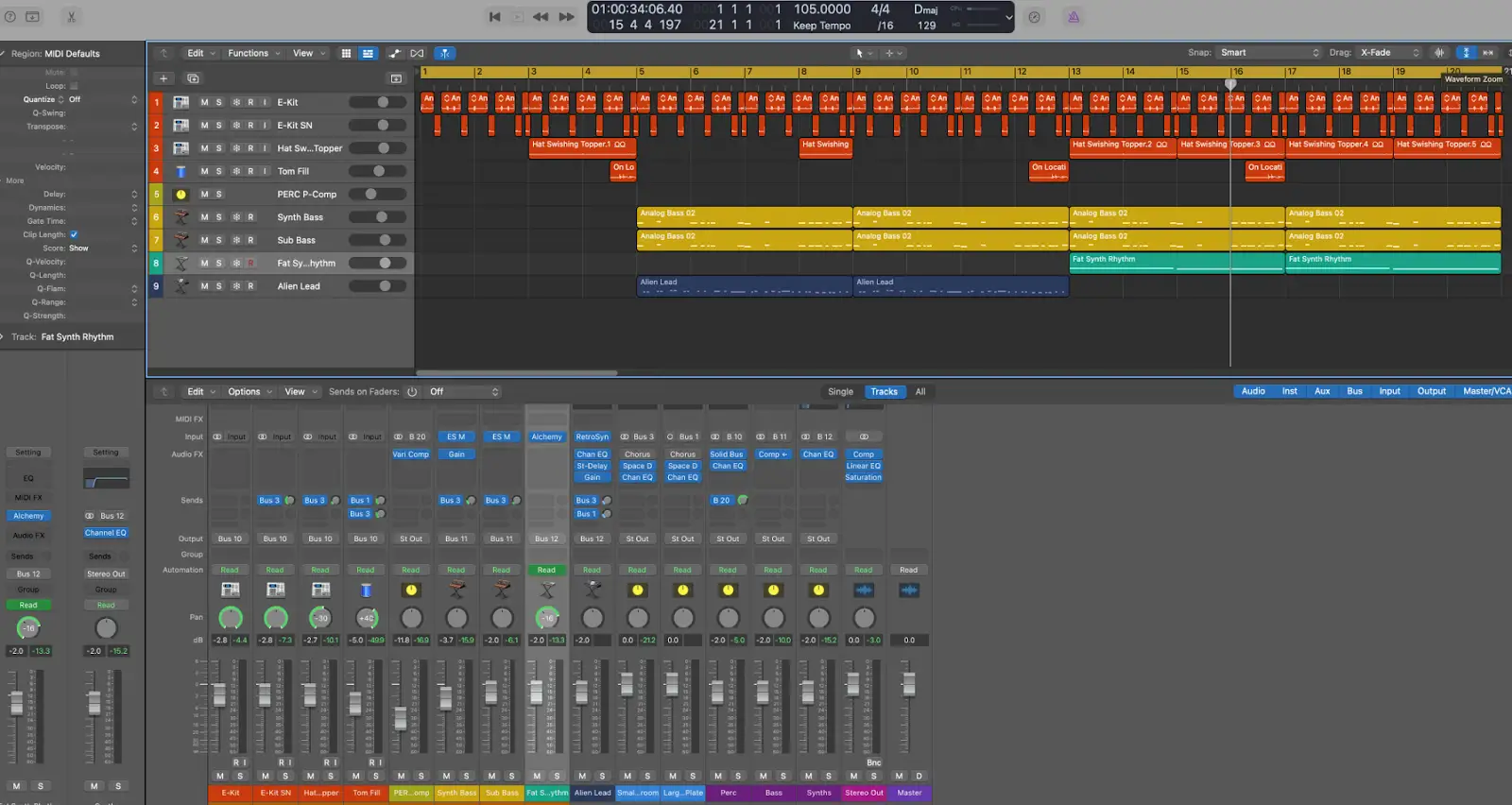
Task: Click the Go to Beginning transport button
Action: [494, 17]
